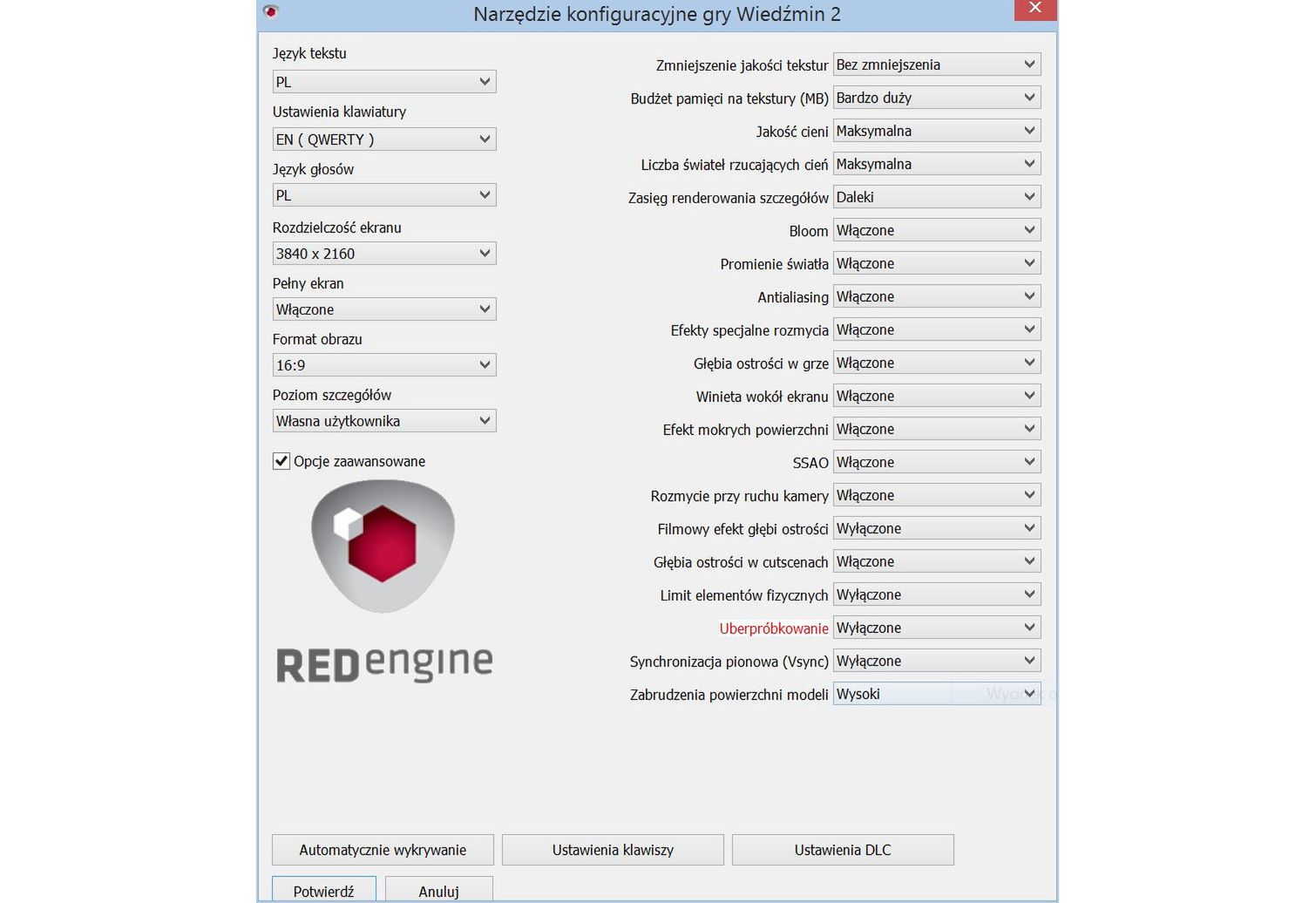Image resolution: width=1316 pixels, height=903 pixels.
Task: Click the Rozdzielczość ekranu label
Action: (336, 227)
